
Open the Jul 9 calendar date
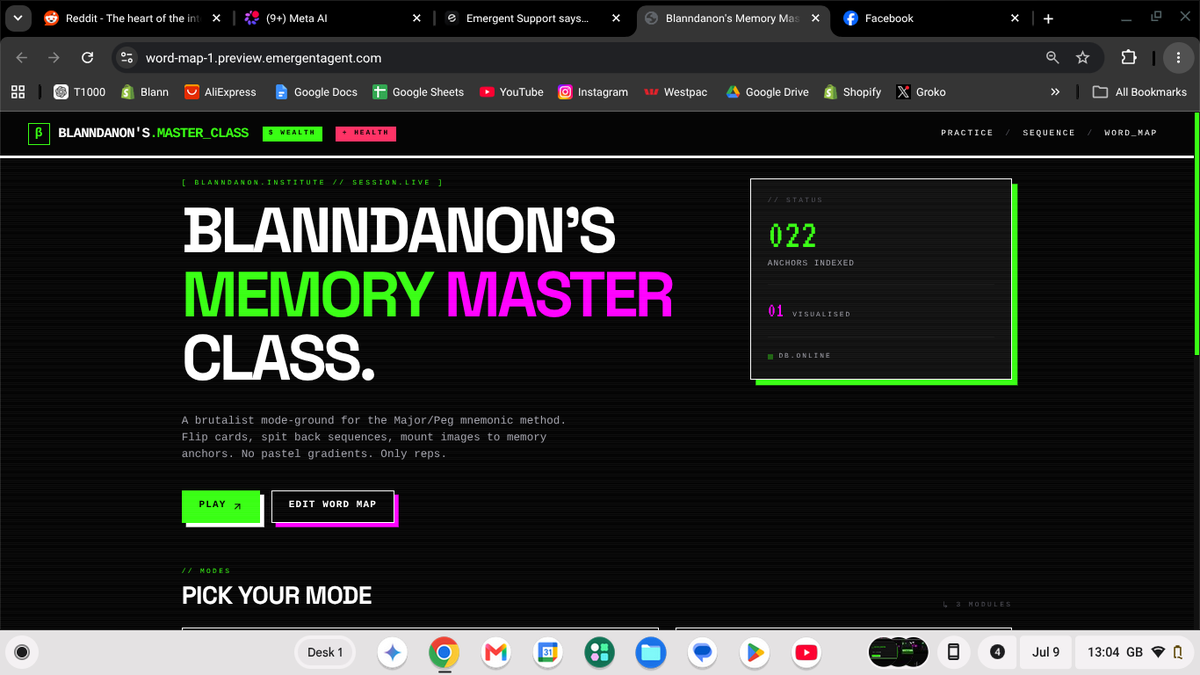click(1046, 652)
